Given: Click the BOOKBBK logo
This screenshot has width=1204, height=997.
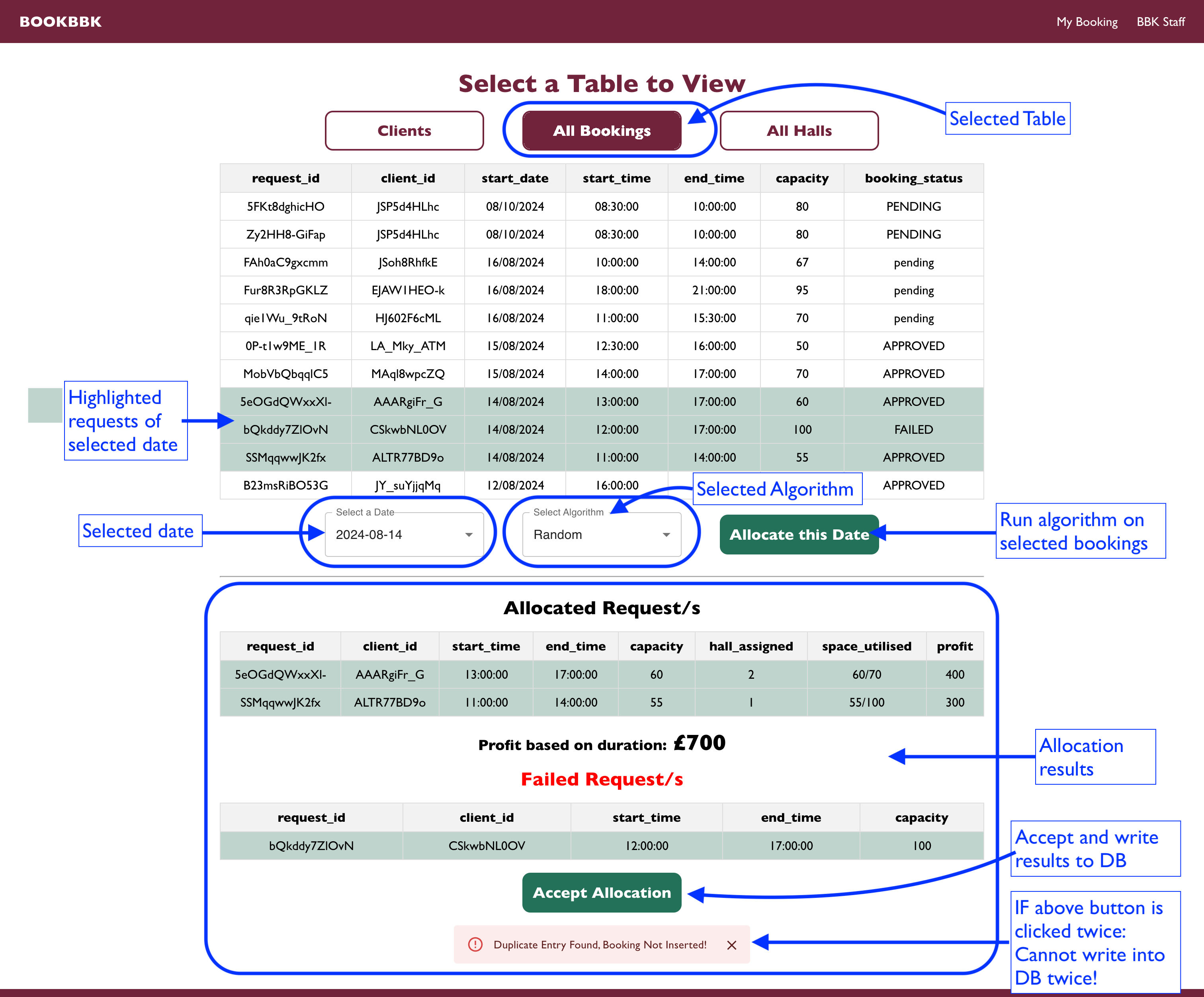Looking at the screenshot, I should point(60,22).
